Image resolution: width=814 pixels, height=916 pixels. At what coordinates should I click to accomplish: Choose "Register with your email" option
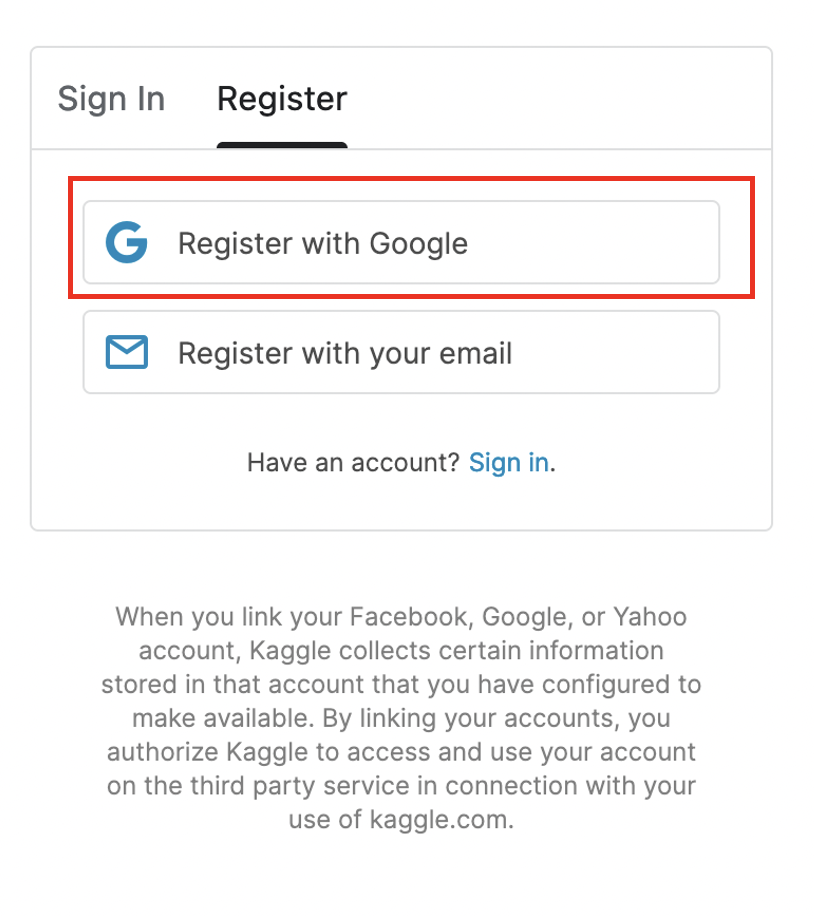pyautogui.click(x=400, y=353)
